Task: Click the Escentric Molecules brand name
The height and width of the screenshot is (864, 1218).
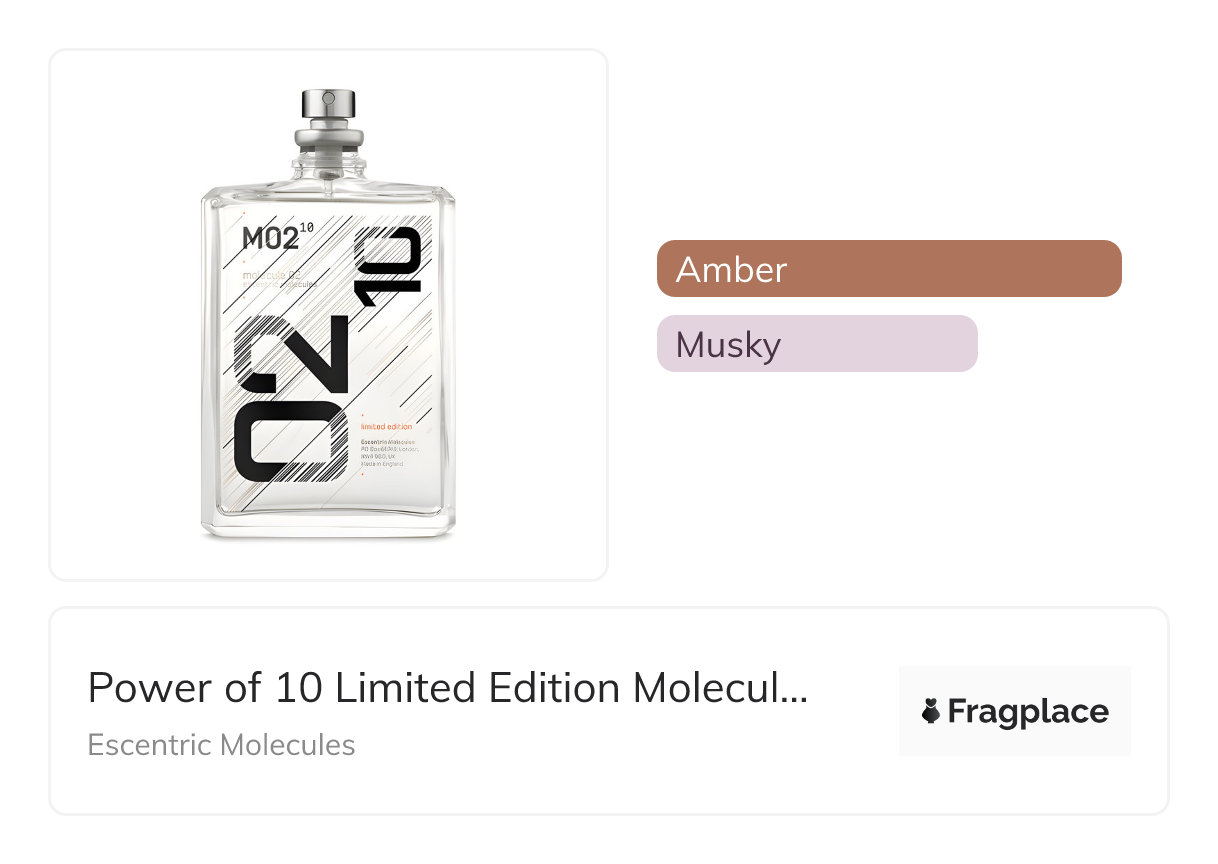Action: tap(221, 745)
